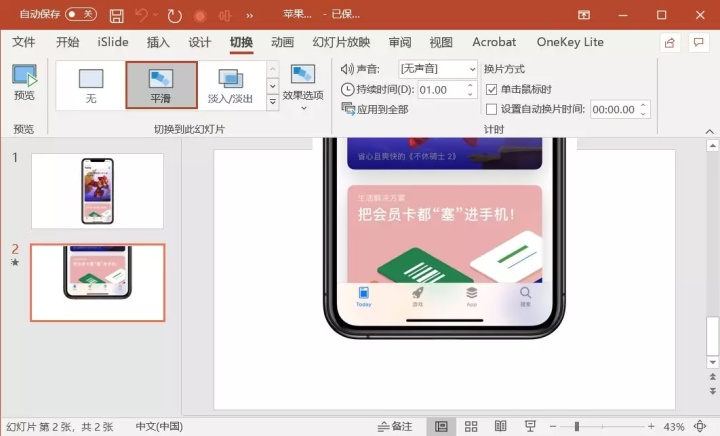
Task: Click the slide count status text
Action: 60,427
